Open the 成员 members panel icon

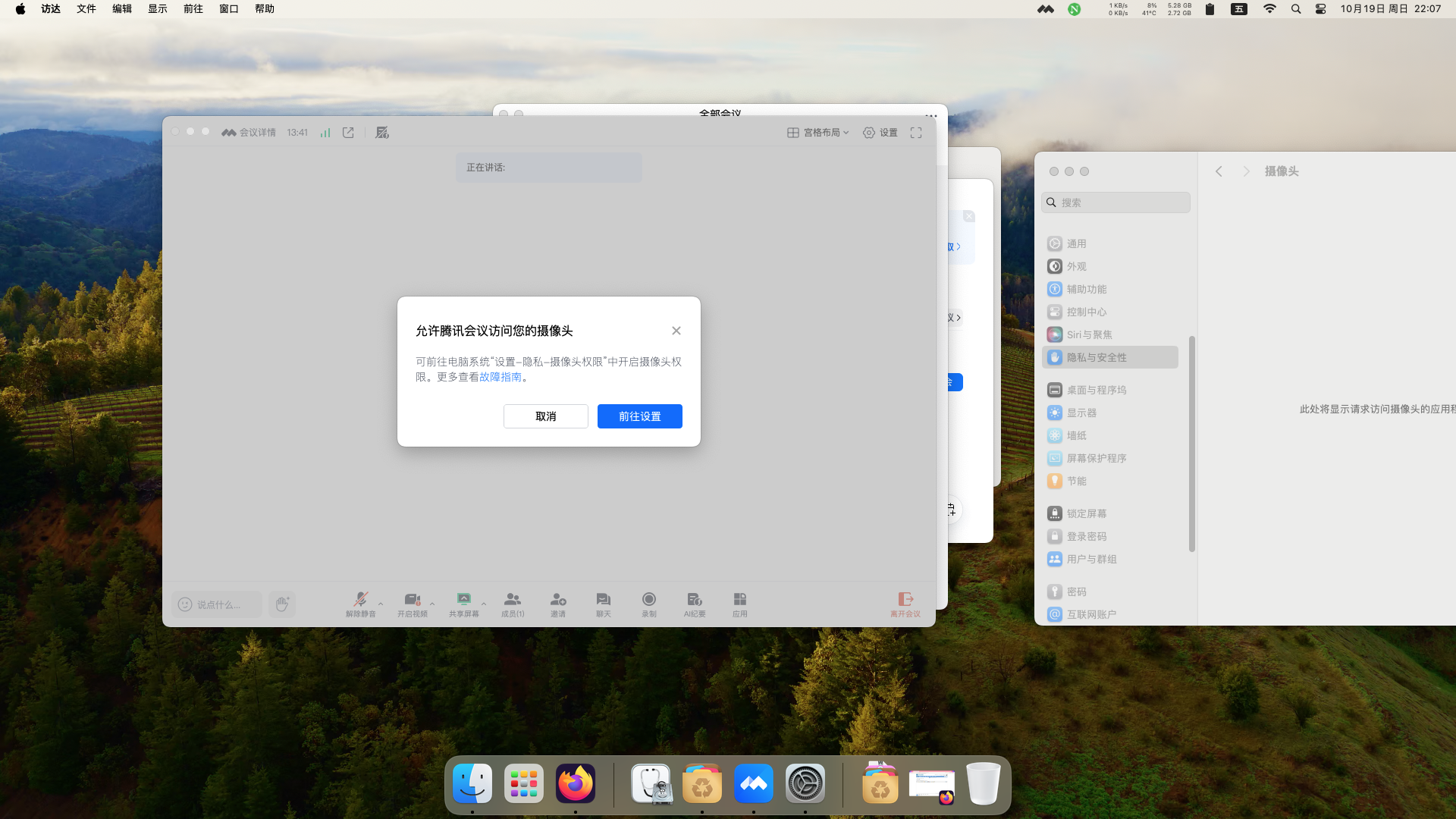[513, 600]
